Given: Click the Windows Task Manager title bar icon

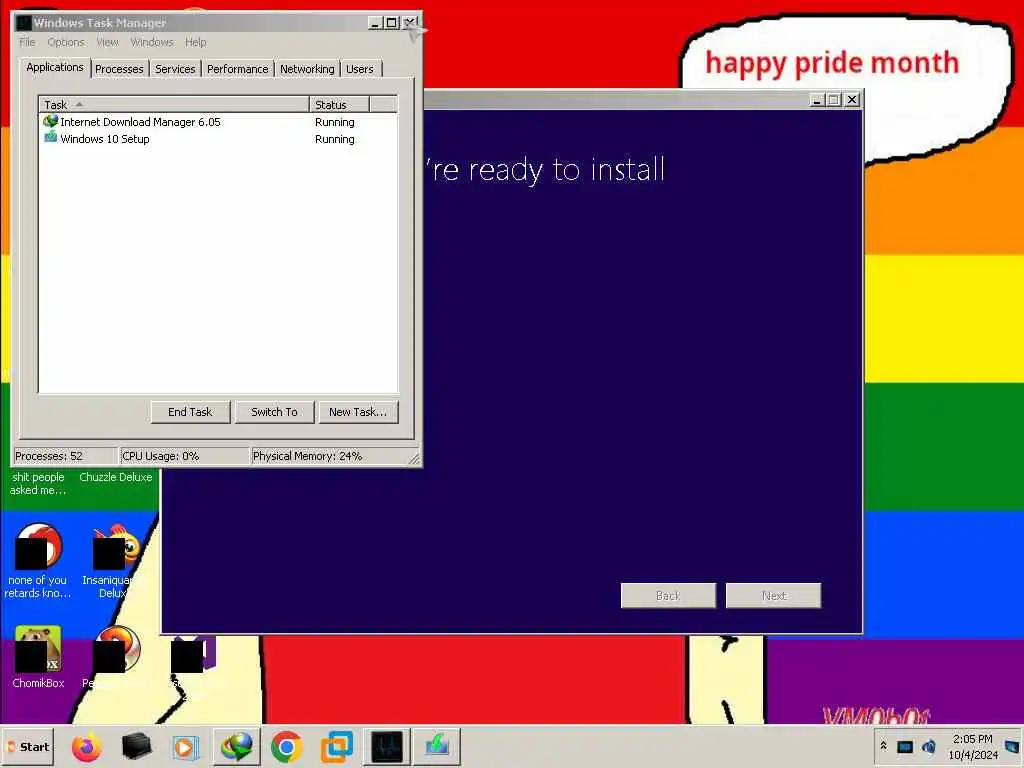Looking at the screenshot, I should pos(24,23).
